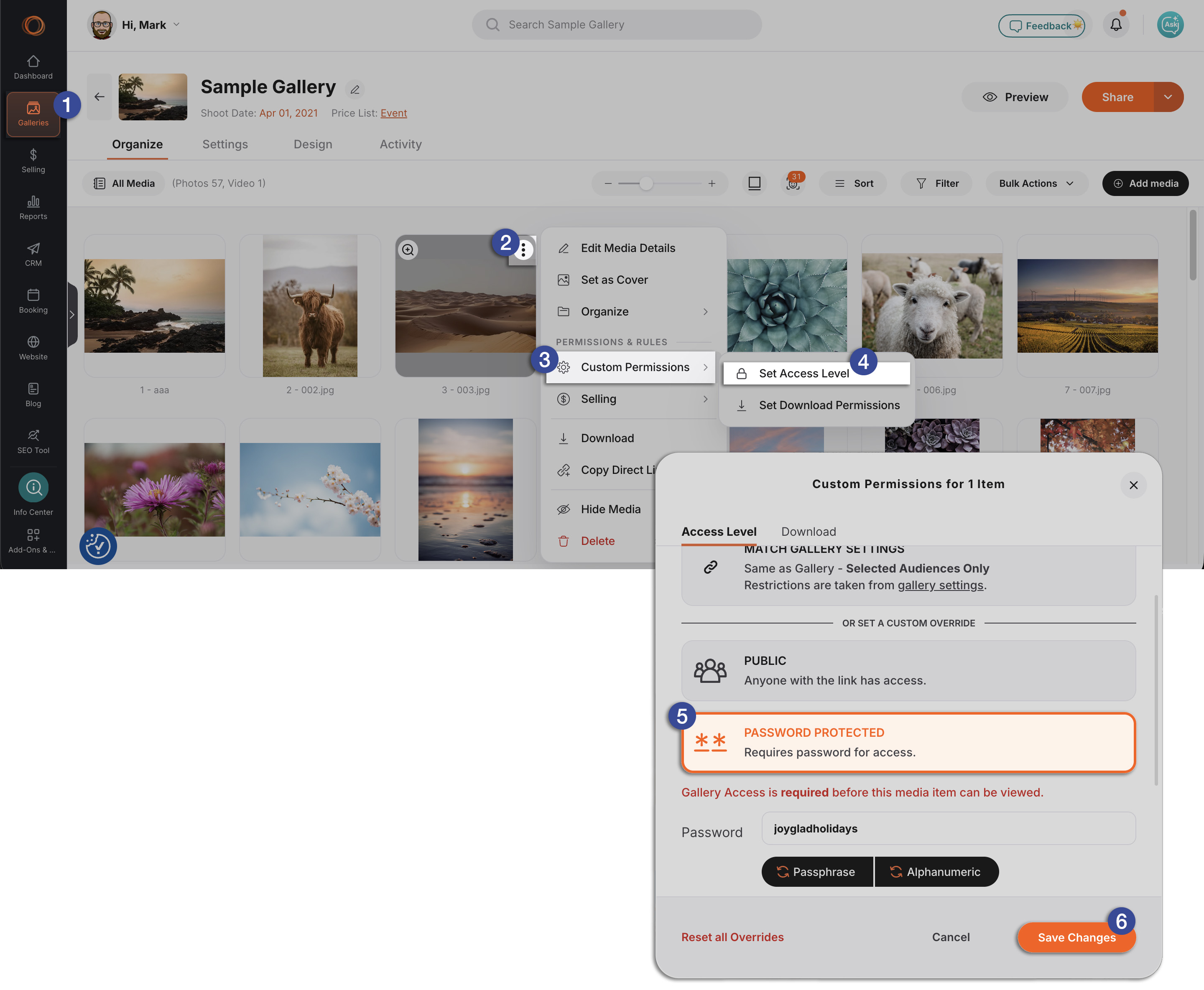
Task: Expand the collapsed sidebar handle
Action: pyautogui.click(x=72, y=315)
